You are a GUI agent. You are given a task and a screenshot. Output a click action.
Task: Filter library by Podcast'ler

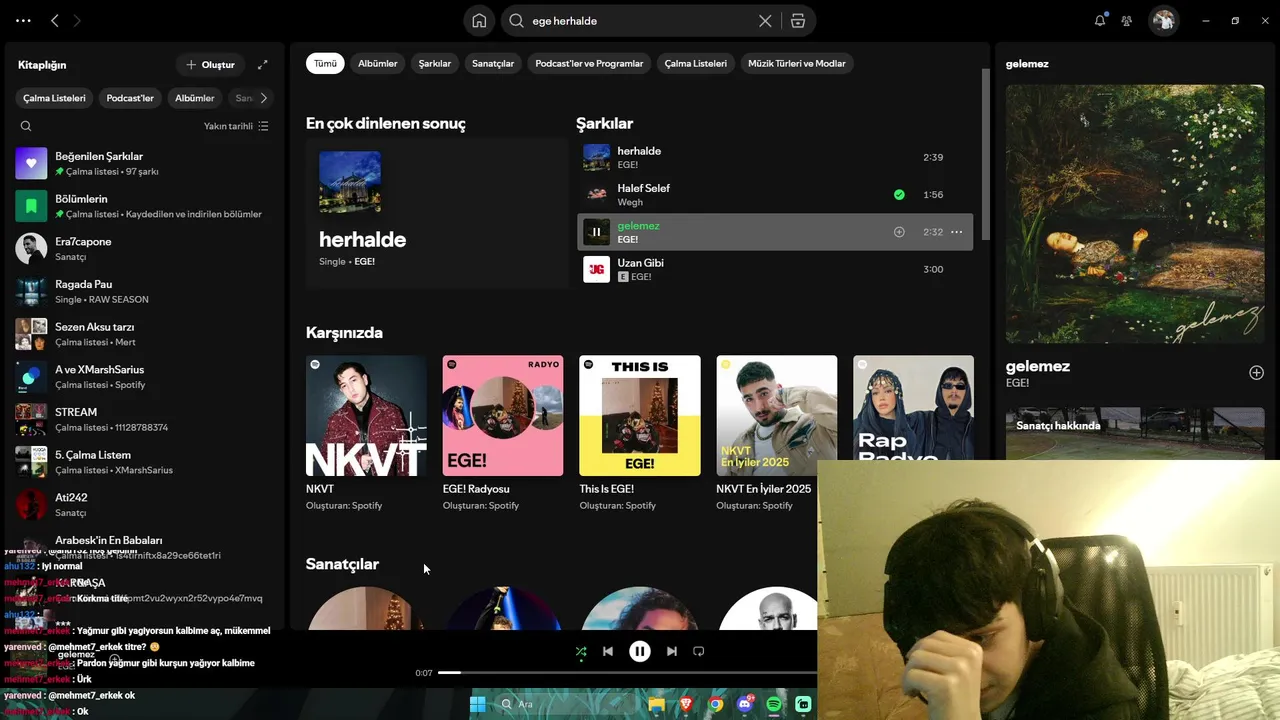point(131,98)
